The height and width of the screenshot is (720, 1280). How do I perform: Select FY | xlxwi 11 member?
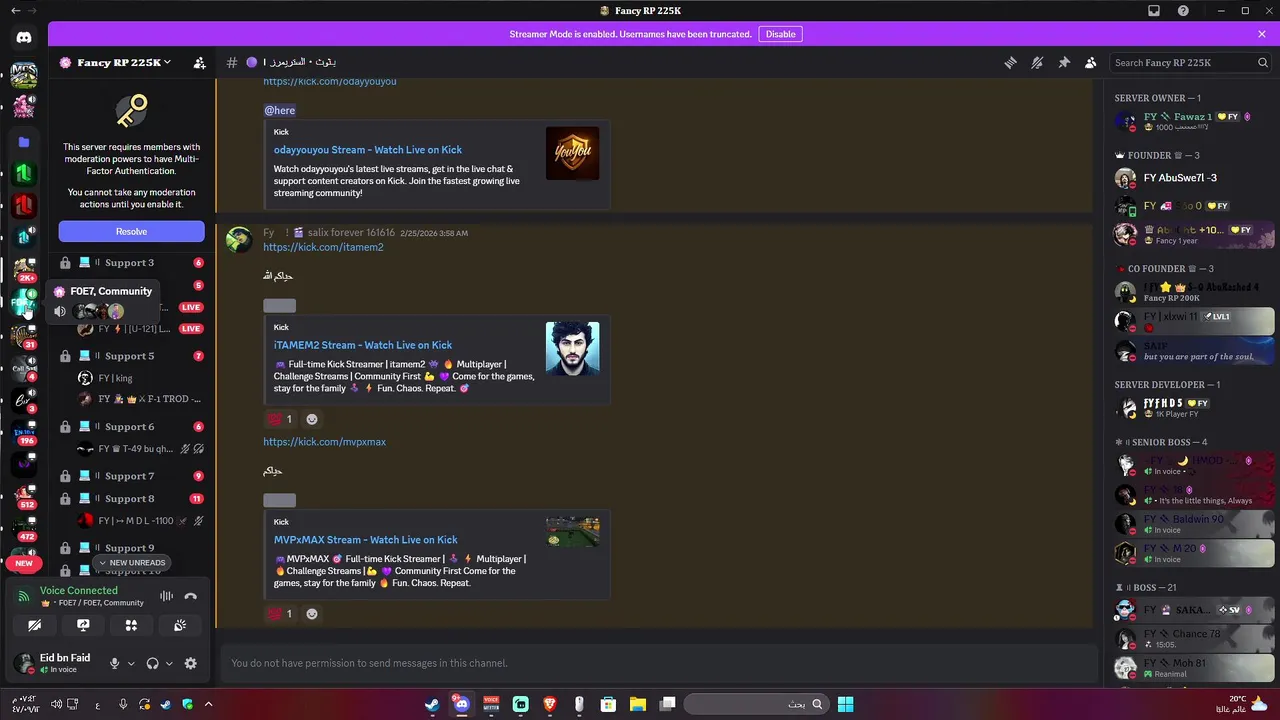pyautogui.click(x=1194, y=321)
